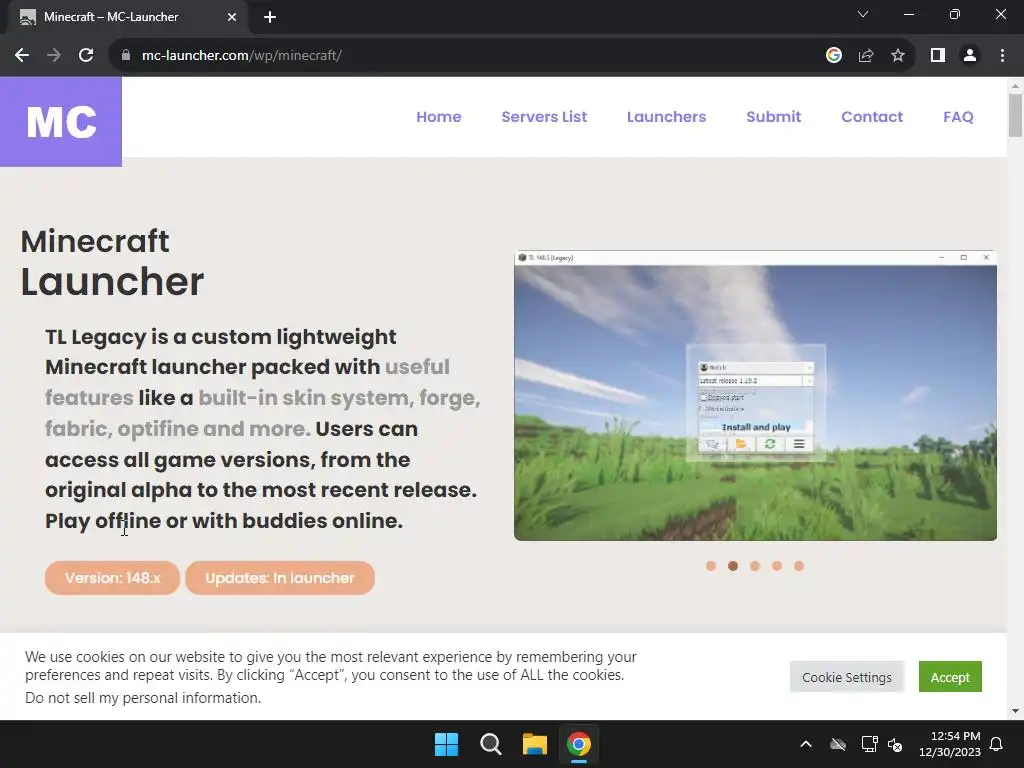Toggle the browser side panel

tap(938, 56)
